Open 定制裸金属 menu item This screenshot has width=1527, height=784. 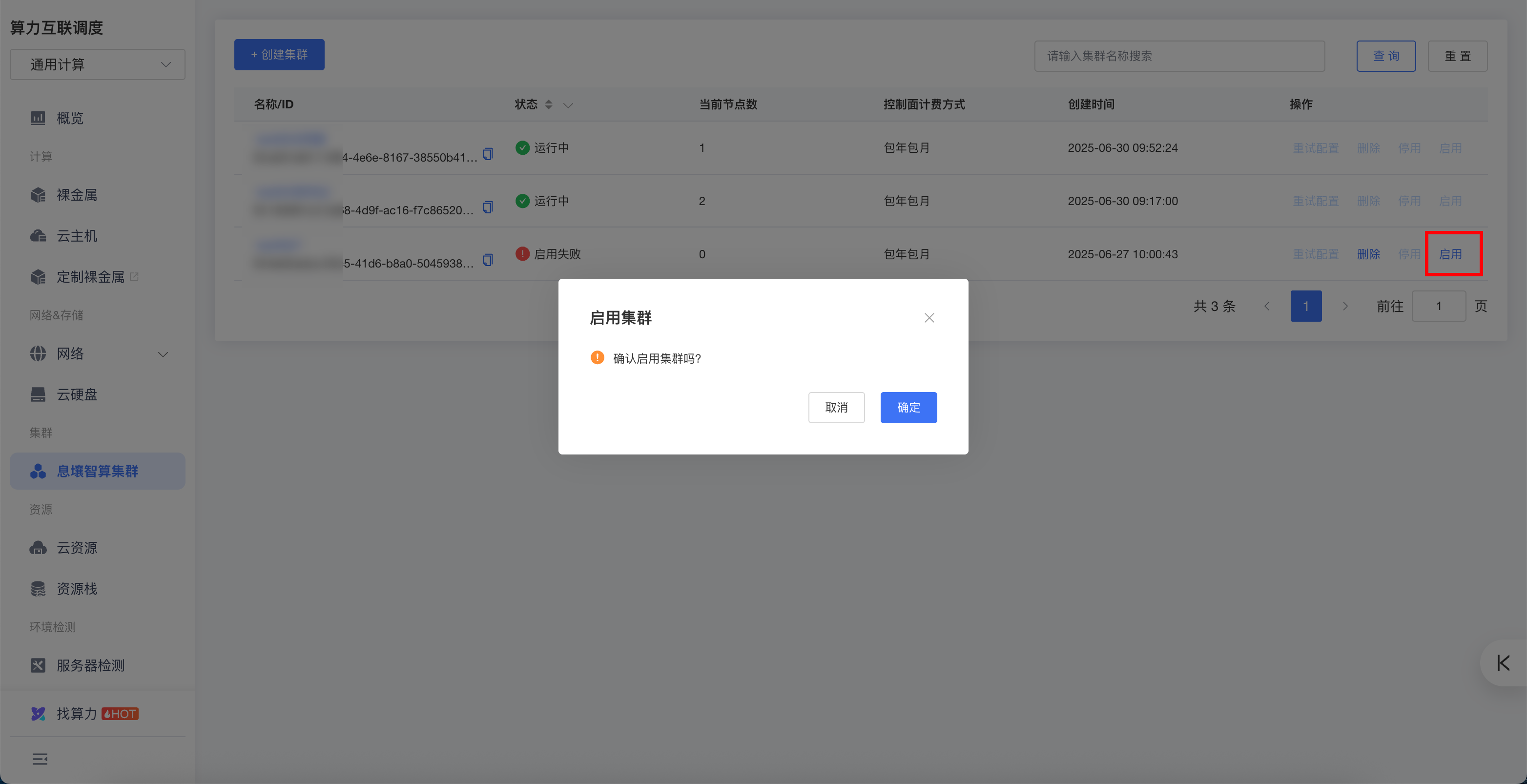pos(91,277)
